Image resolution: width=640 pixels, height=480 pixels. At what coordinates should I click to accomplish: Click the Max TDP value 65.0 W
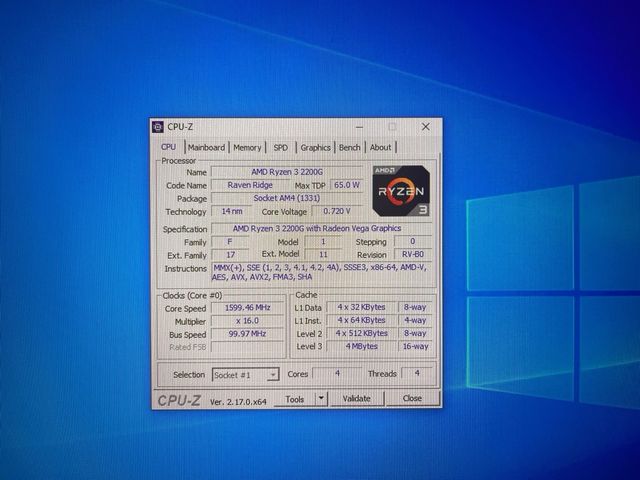(x=347, y=185)
